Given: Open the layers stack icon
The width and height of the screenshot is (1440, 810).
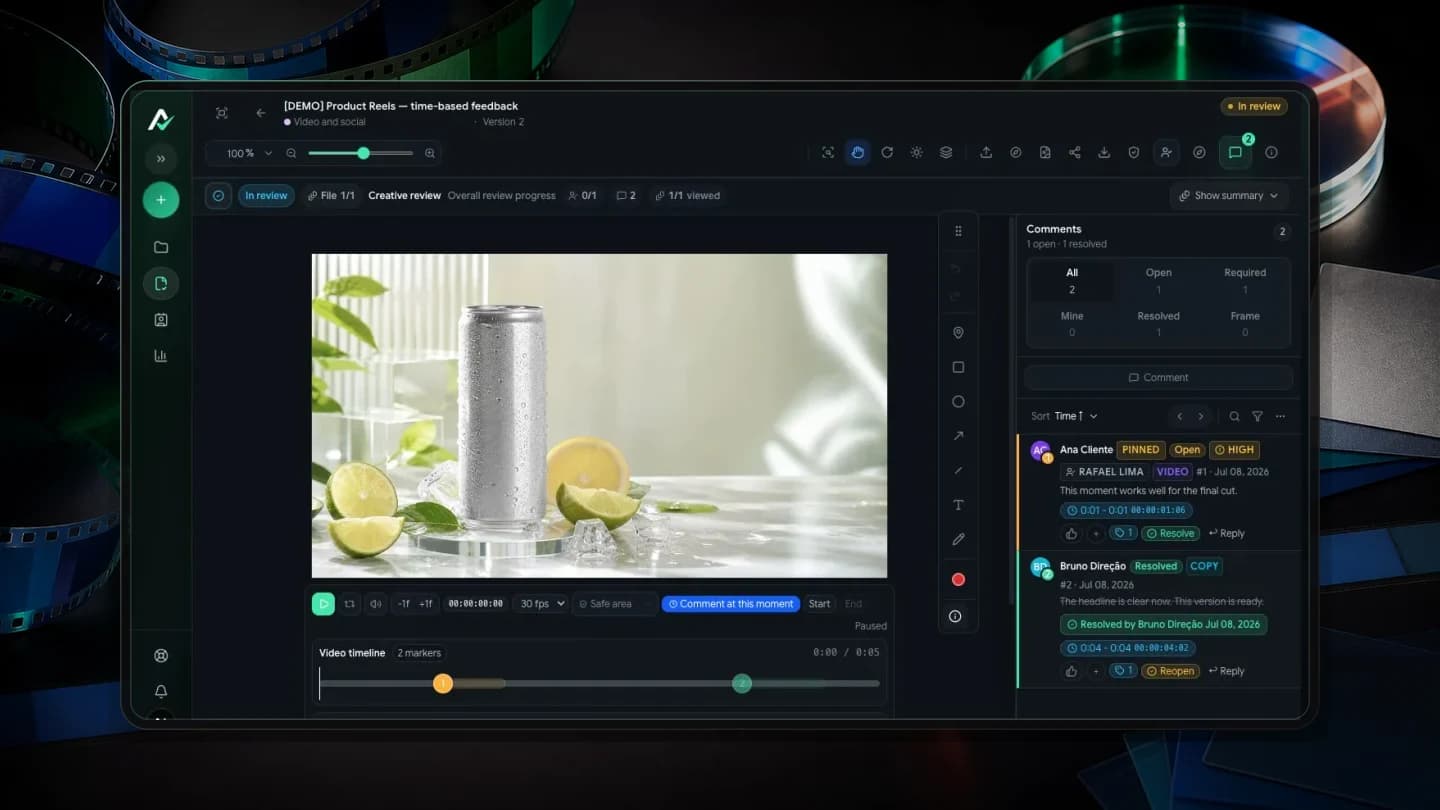Looking at the screenshot, I should point(945,153).
